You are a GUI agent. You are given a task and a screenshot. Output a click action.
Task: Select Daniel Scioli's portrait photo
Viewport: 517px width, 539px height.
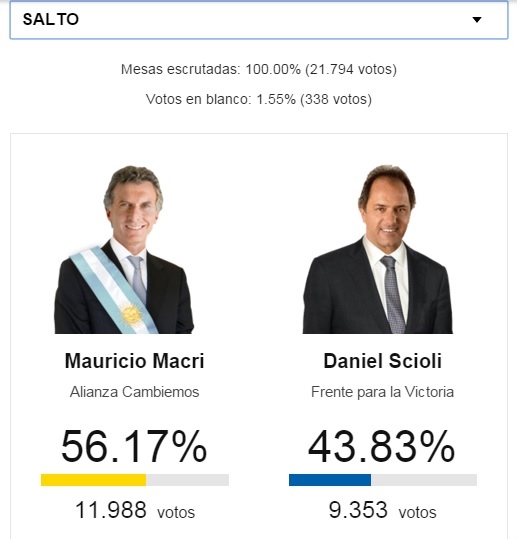(x=378, y=250)
